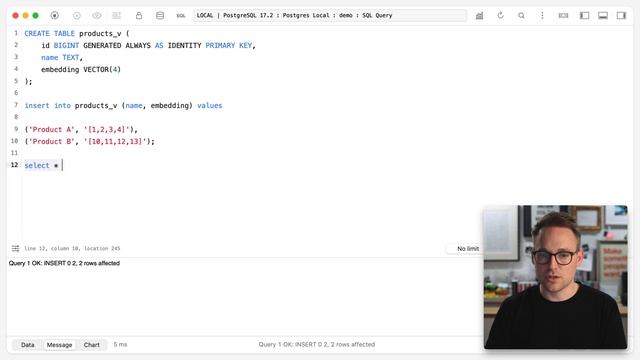Open the database selector cylinder icon
640x360 pixels.
coord(160,16)
